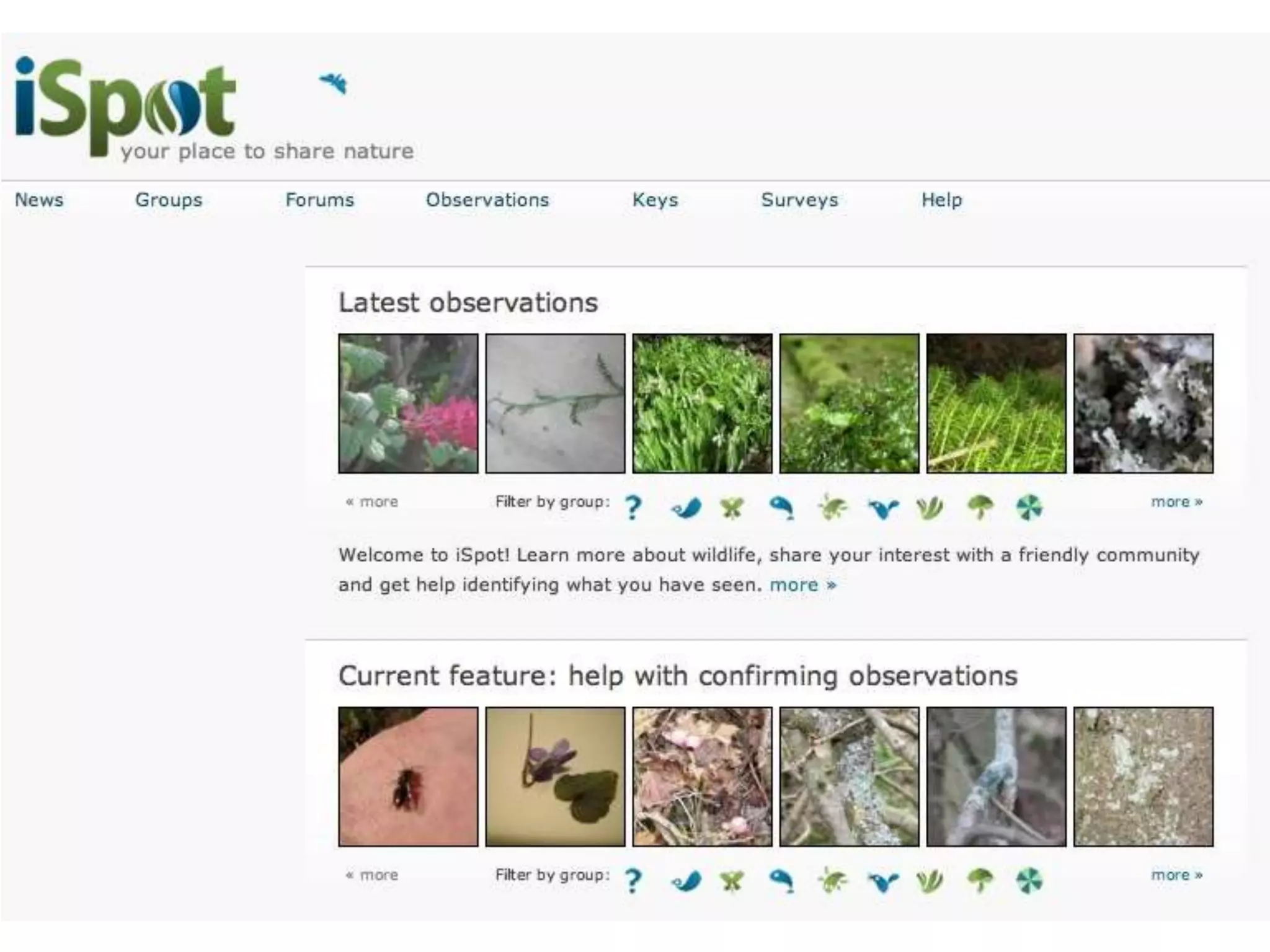Open the pink flower observation thumbnail
The width and height of the screenshot is (1270, 952).
[408, 403]
